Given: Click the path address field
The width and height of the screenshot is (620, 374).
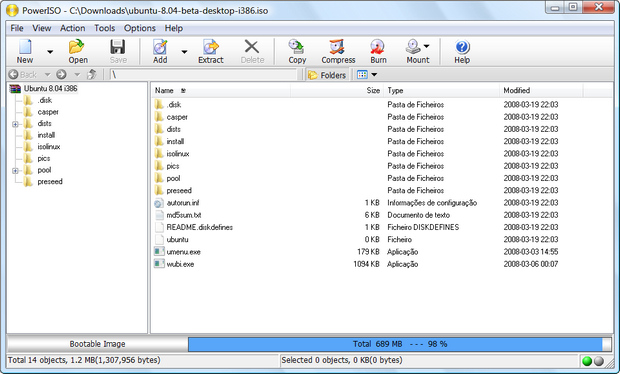Looking at the screenshot, I should tap(203, 74).
